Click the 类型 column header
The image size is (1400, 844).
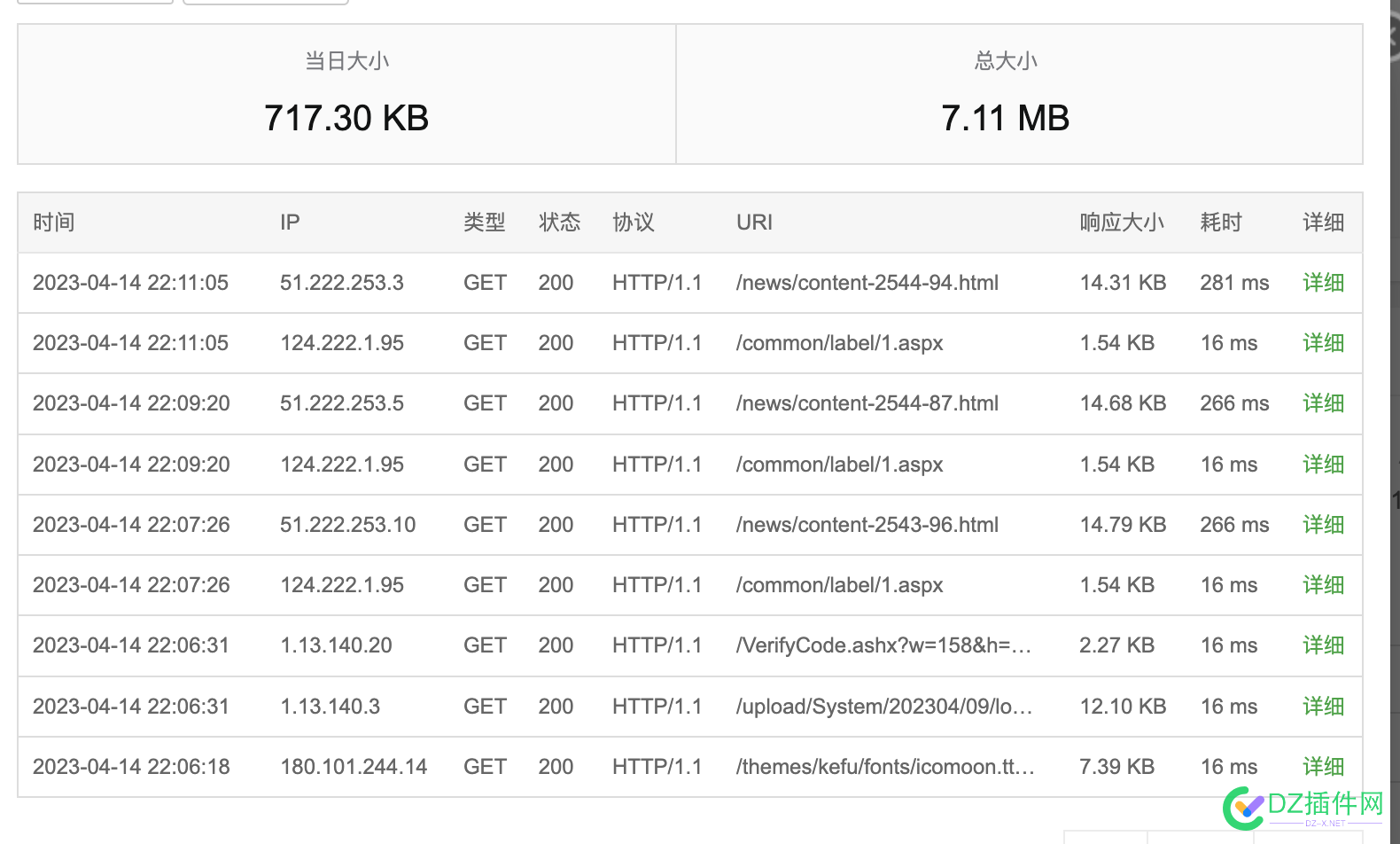click(x=485, y=223)
